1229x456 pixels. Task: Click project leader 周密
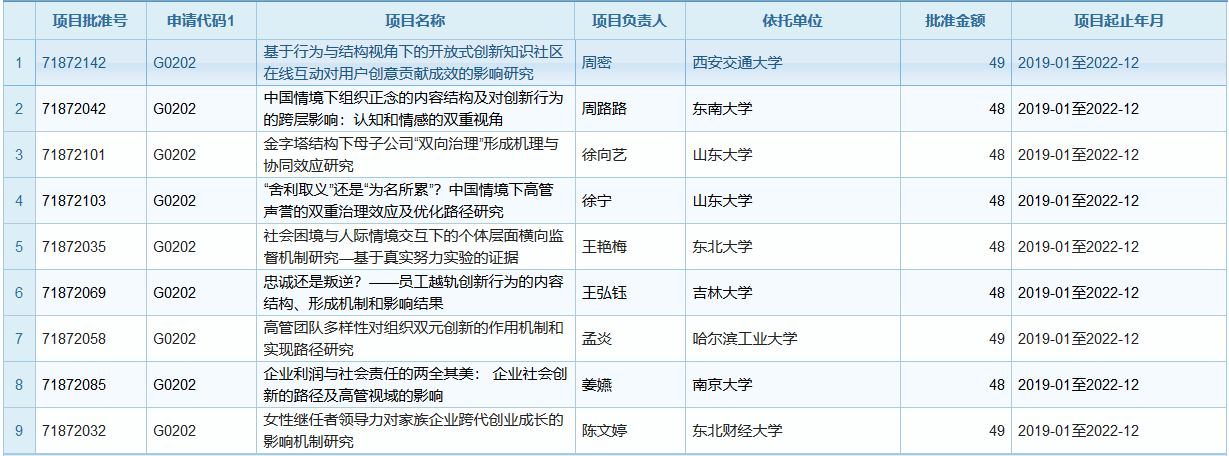[x=597, y=63]
